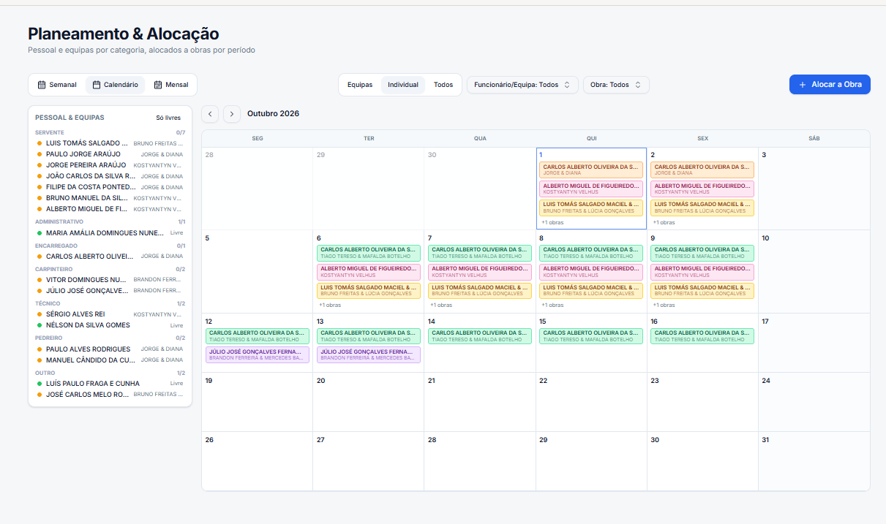Screen dimensions: 886x524
Task: Show +1 obras on day 7
Action: [441, 305]
